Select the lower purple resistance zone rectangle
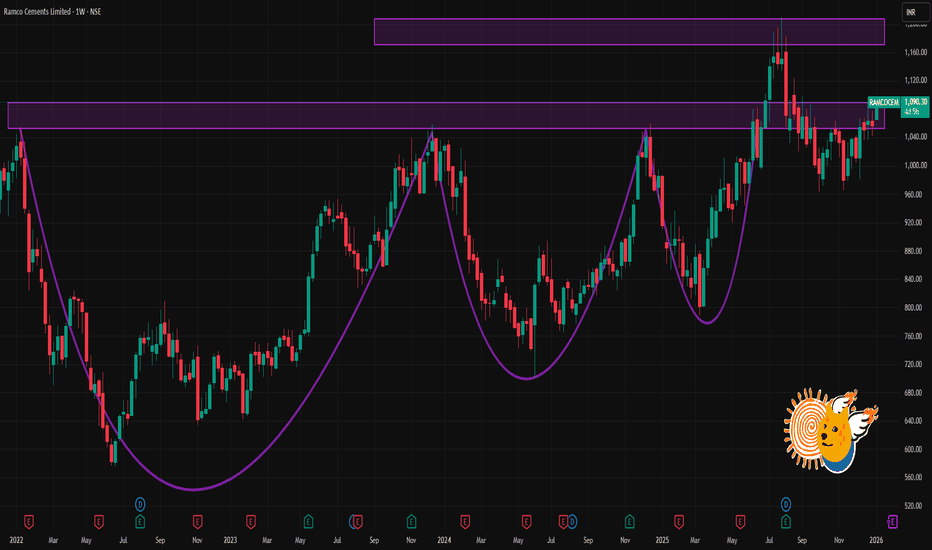 tap(446, 115)
